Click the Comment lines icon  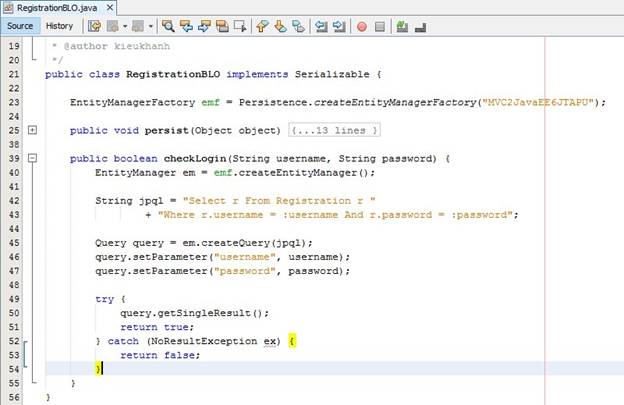coord(402,27)
